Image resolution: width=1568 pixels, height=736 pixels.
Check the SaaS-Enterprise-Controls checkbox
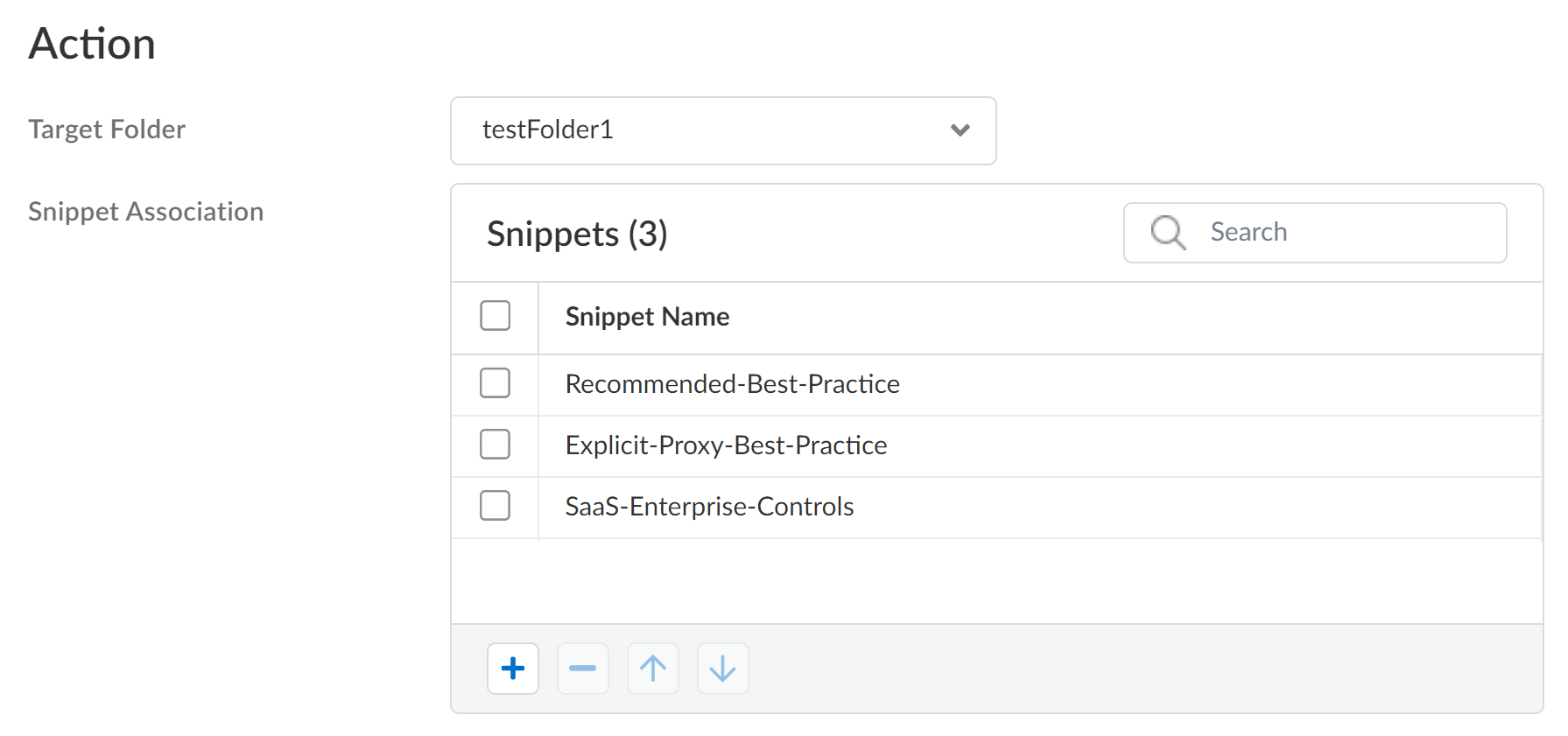point(495,506)
